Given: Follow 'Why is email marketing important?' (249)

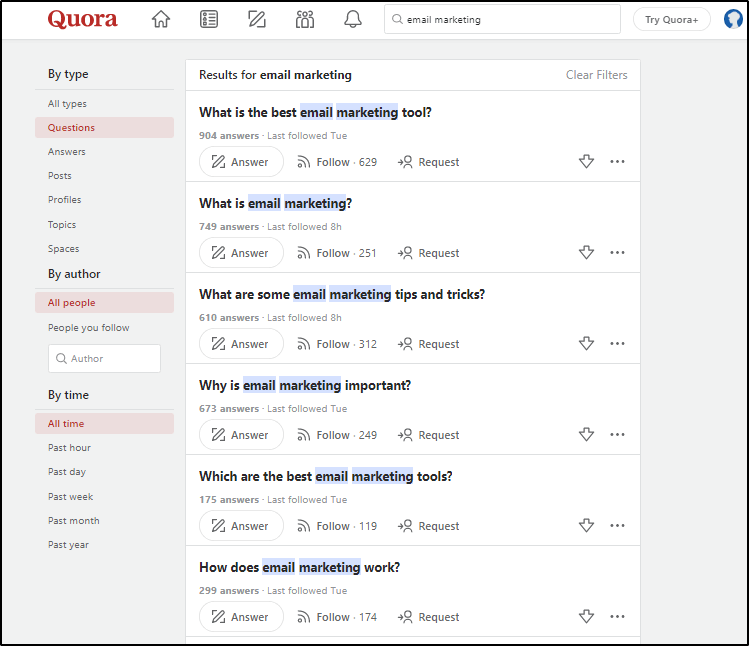Looking at the screenshot, I should tap(337, 435).
